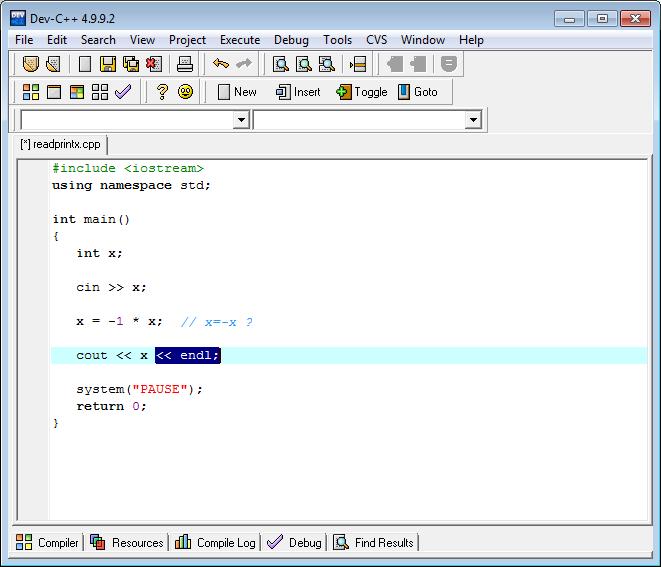Click the Go to Line toolbar icon

pyautogui.click(x=358, y=64)
